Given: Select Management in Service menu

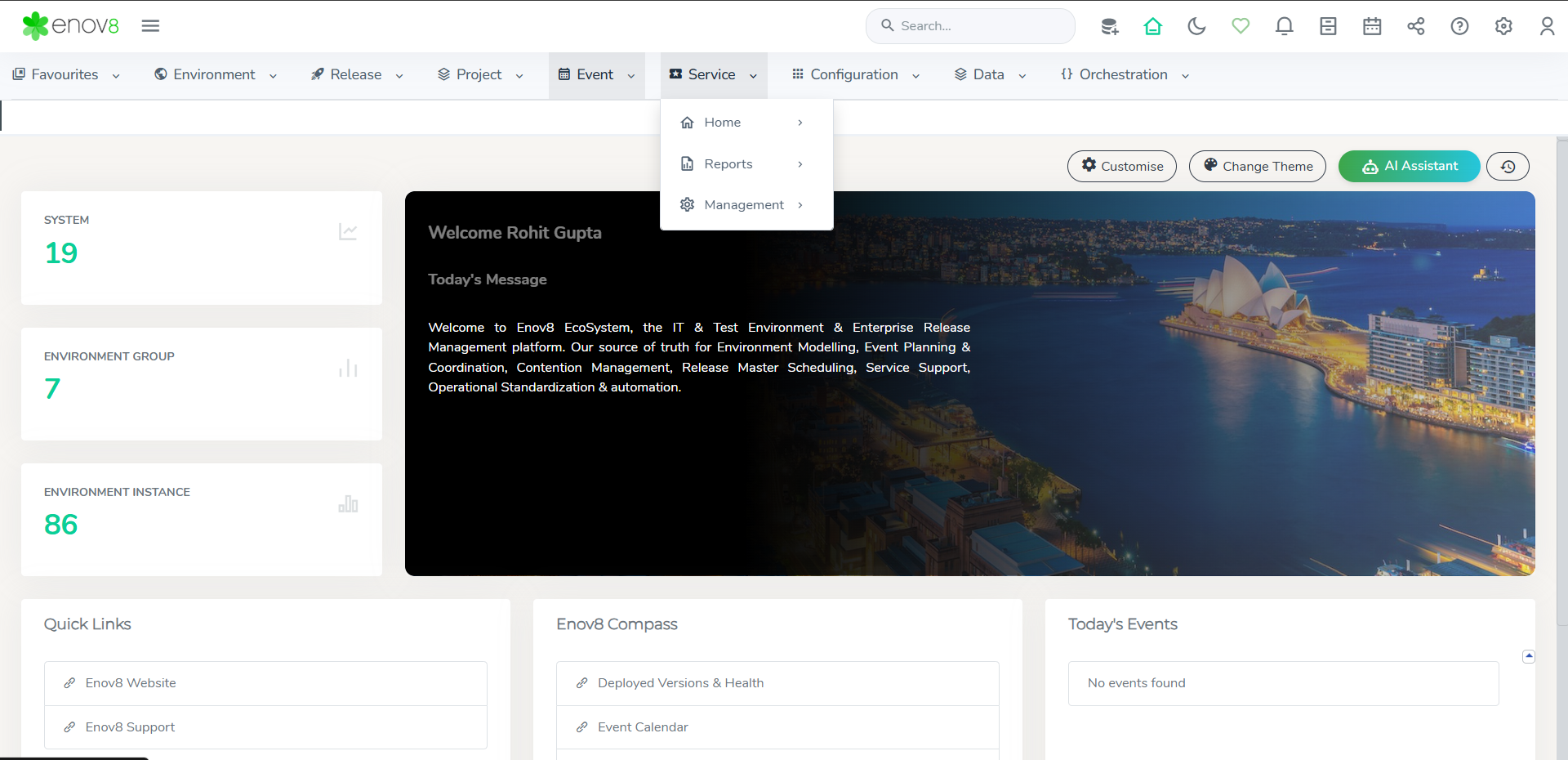Looking at the screenshot, I should click(x=743, y=205).
